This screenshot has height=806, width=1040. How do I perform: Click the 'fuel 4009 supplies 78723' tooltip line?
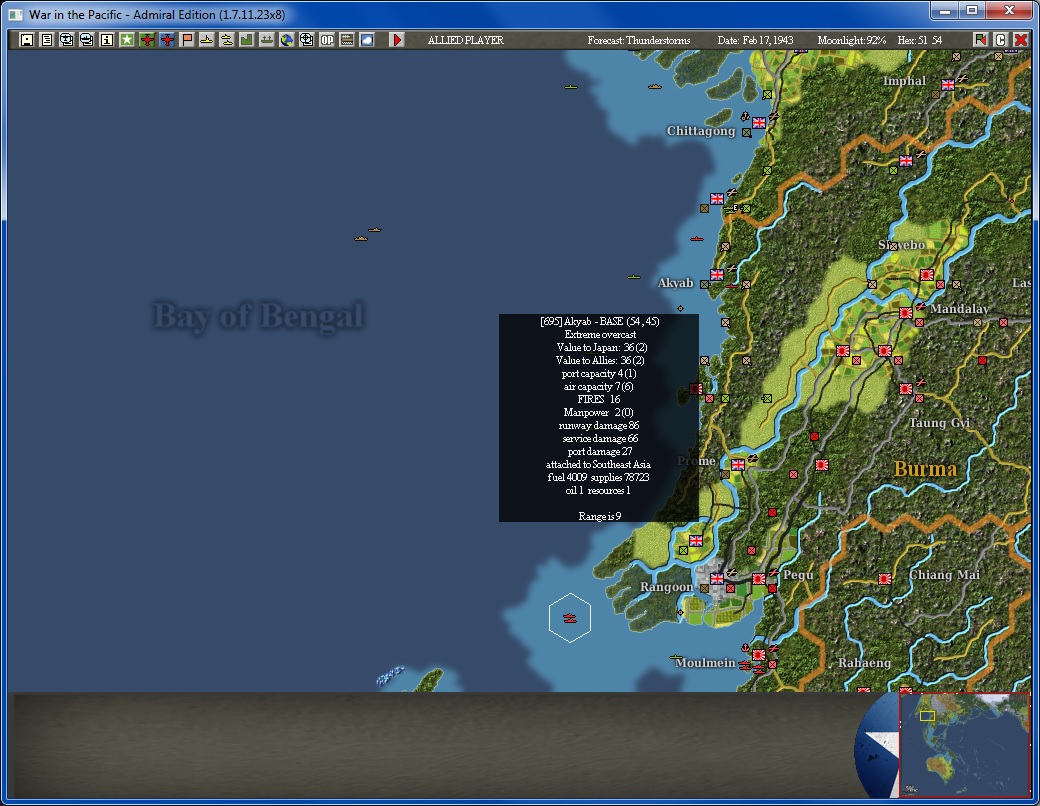599,477
